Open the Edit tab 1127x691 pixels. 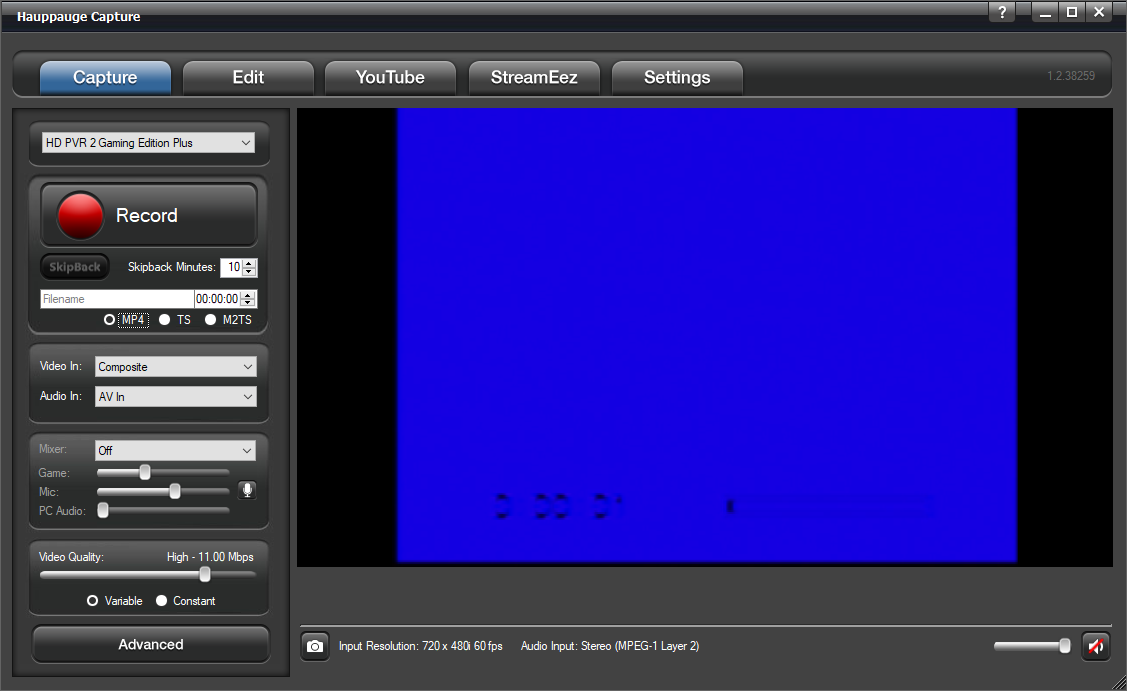(248, 78)
